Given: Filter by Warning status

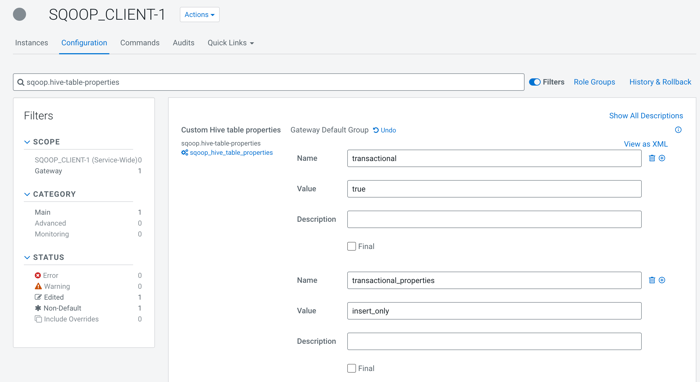Looking at the screenshot, I should click(52, 286).
